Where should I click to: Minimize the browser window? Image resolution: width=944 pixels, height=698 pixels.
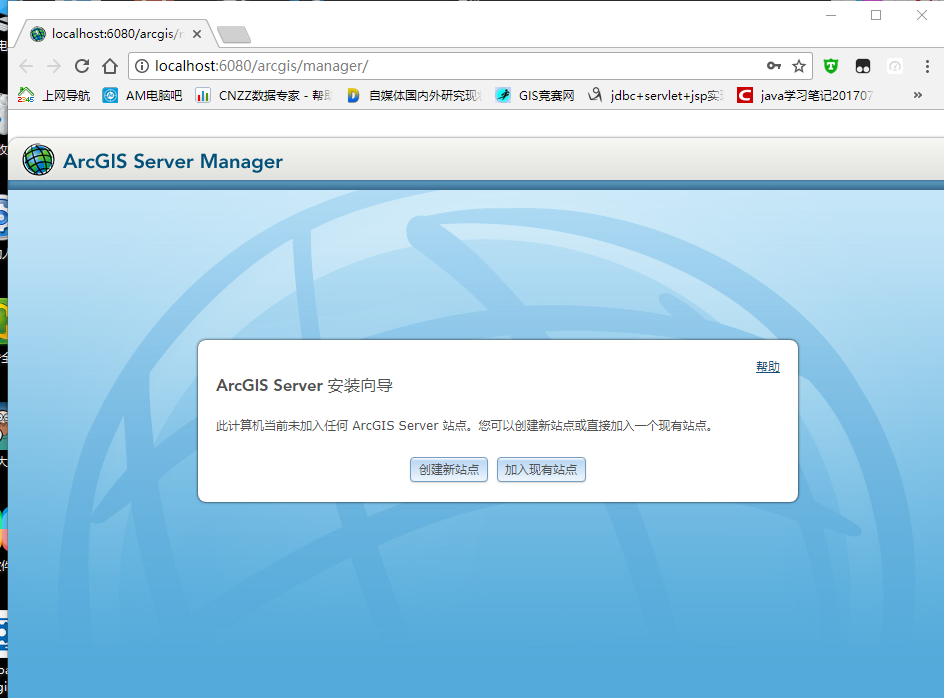click(x=831, y=15)
